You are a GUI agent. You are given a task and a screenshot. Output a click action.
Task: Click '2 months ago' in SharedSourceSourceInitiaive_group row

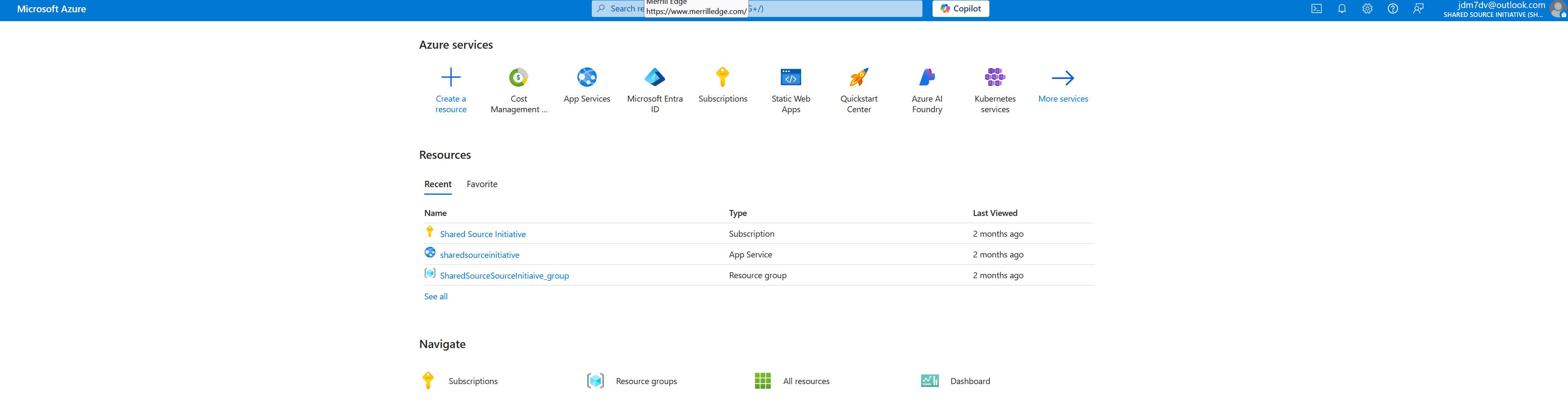[x=998, y=275]
